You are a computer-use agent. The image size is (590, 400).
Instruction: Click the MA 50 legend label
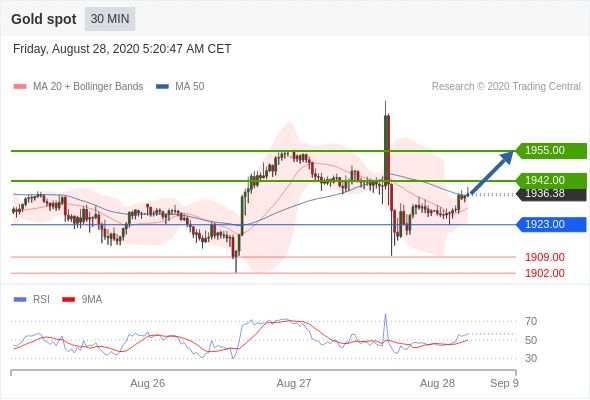coord(190,87)
